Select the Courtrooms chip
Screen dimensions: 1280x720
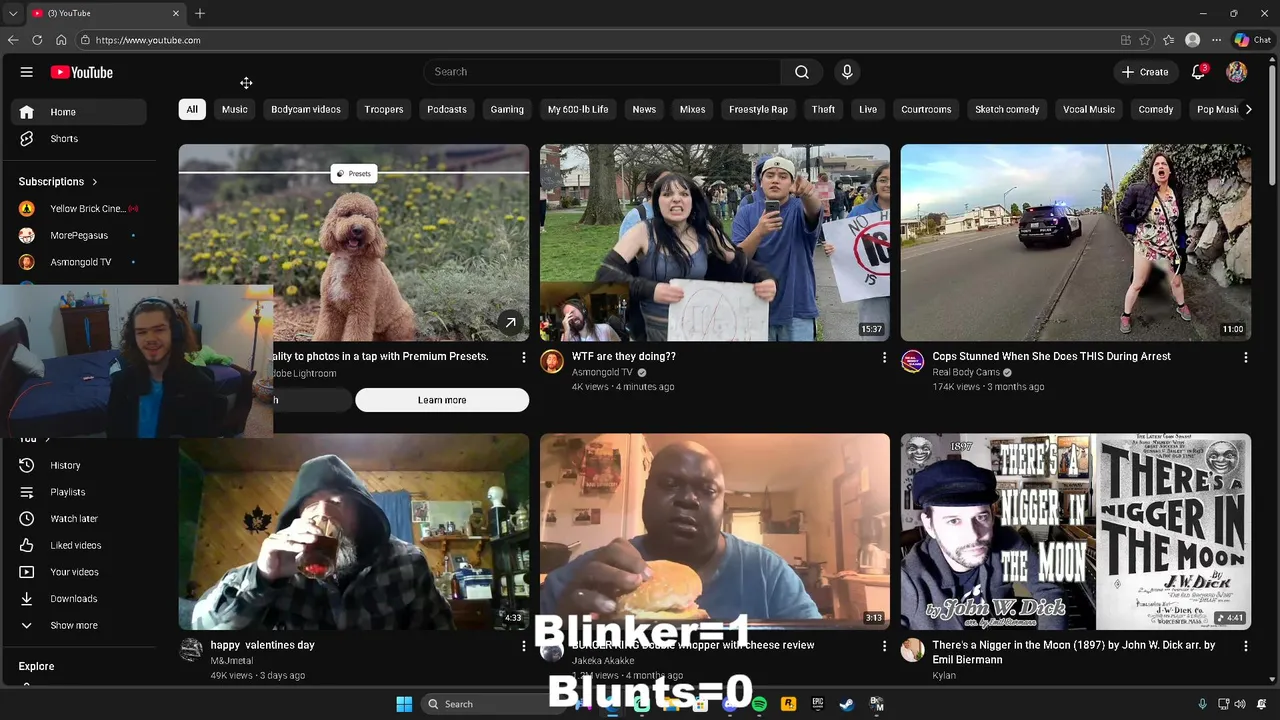tap(926, 109)
